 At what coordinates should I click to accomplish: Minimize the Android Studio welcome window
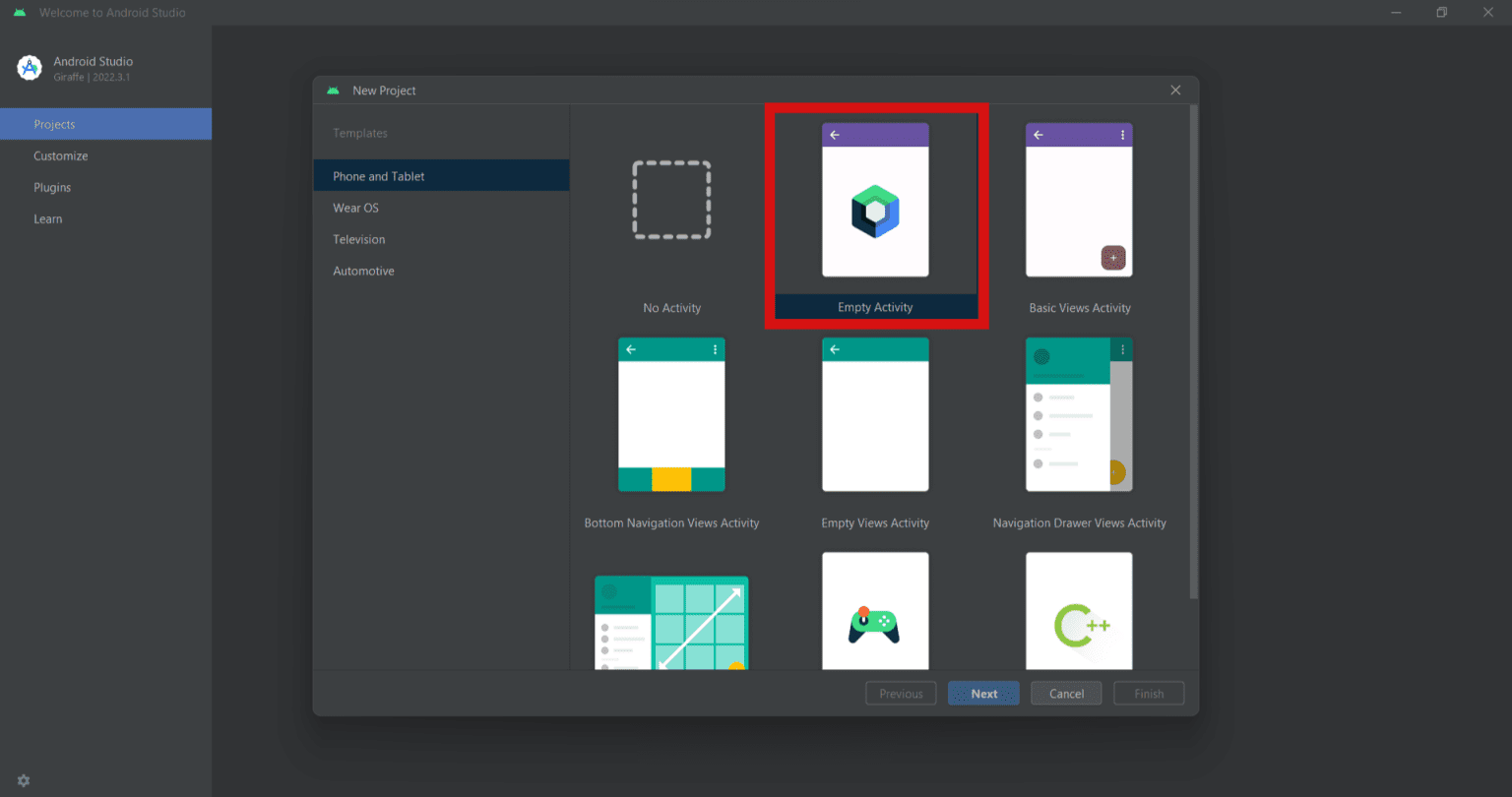[1396, 13]
